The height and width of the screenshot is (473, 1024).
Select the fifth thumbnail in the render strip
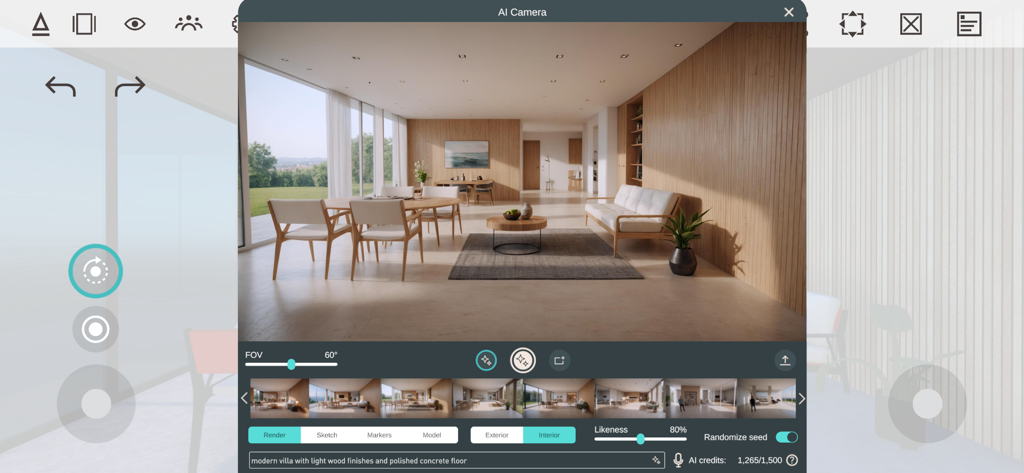pyautogui.click(x=558, y=398)
